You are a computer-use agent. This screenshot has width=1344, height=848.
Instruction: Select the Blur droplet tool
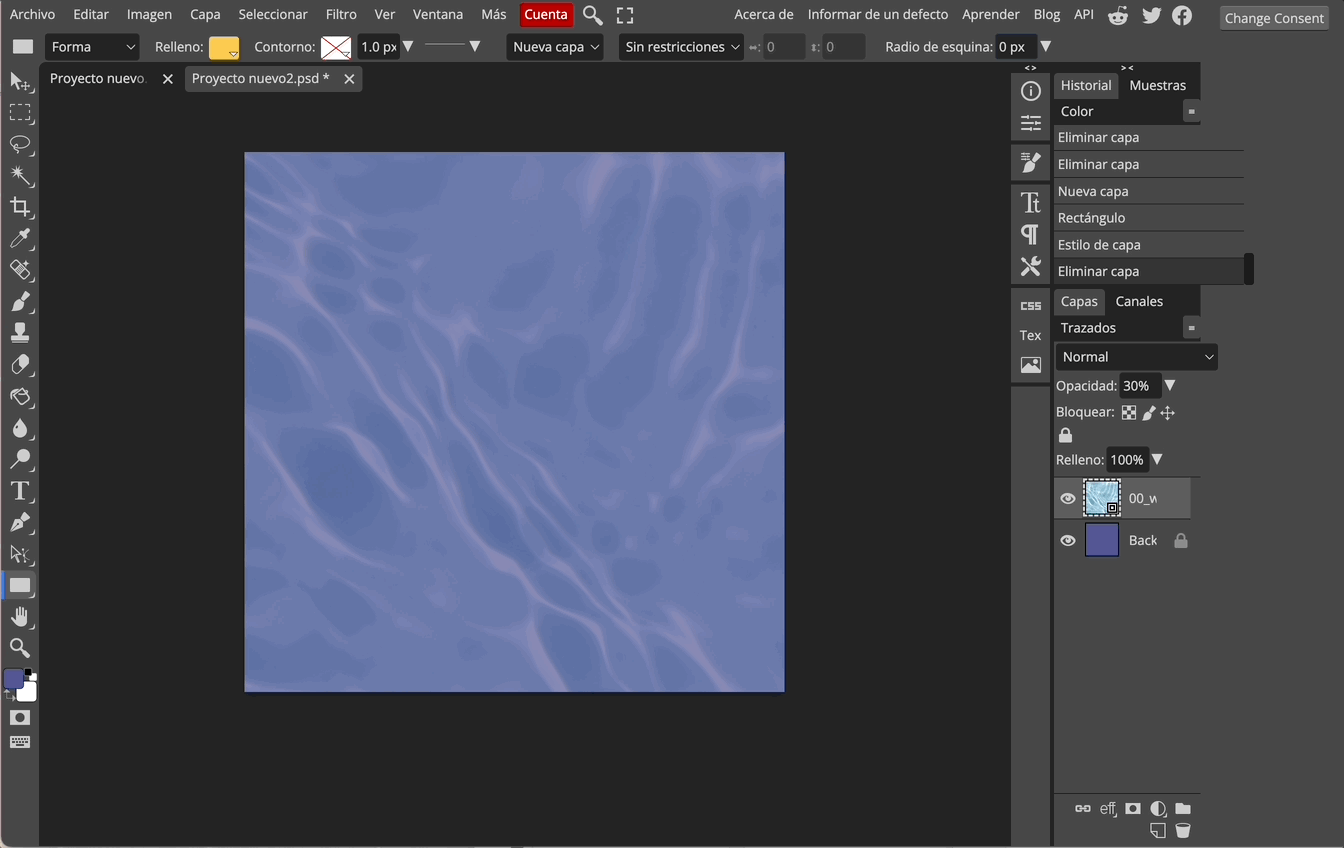(20, 427)
